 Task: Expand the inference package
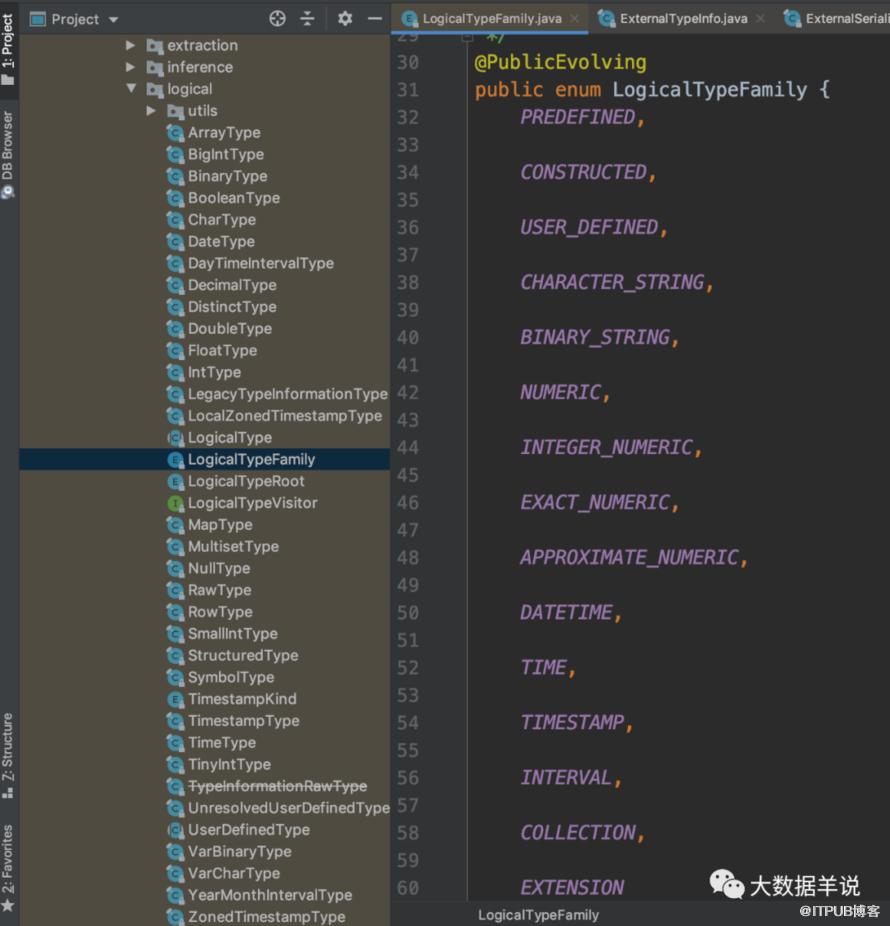[131, 67]
